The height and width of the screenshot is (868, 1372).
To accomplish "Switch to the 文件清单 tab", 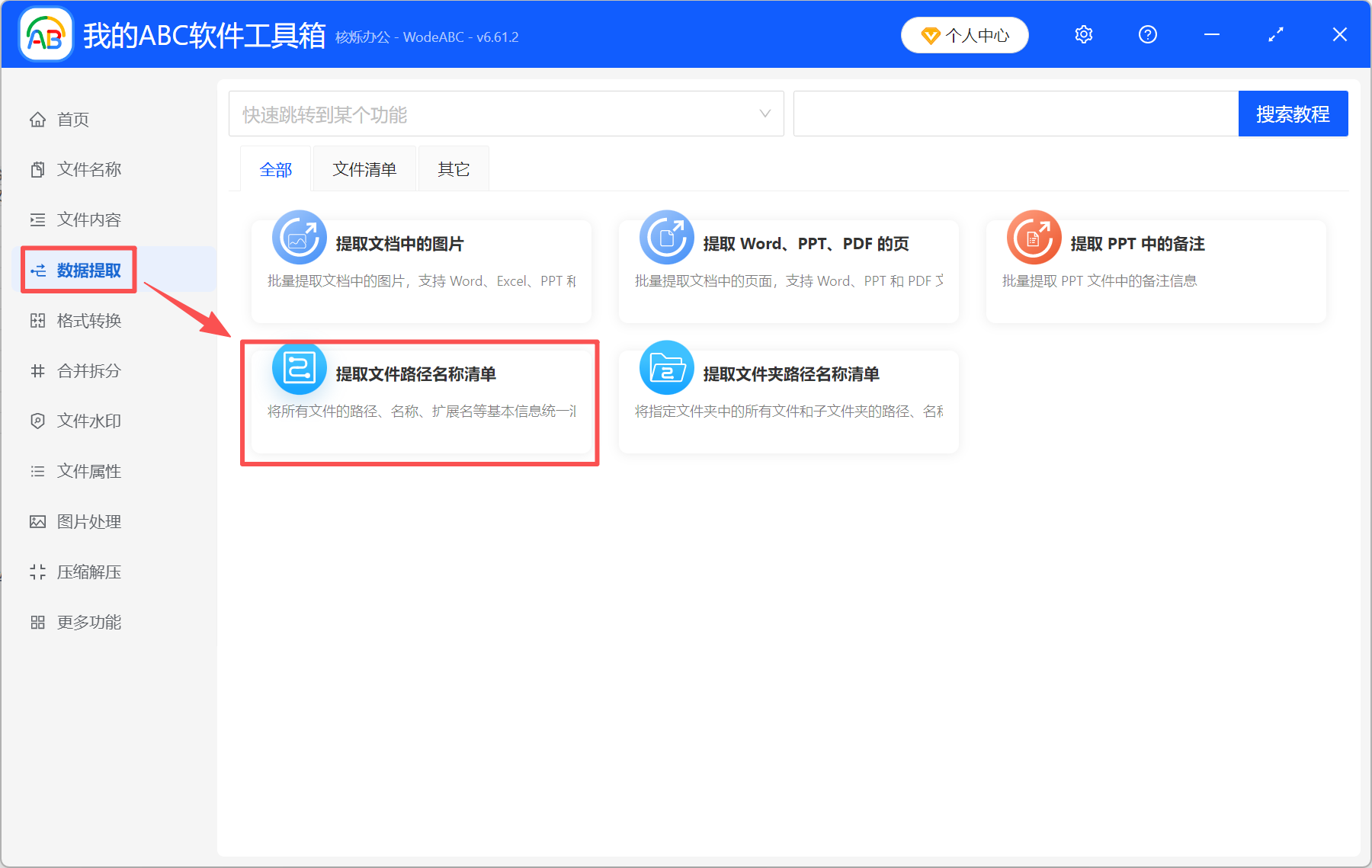I will click(x=364, y=168).
